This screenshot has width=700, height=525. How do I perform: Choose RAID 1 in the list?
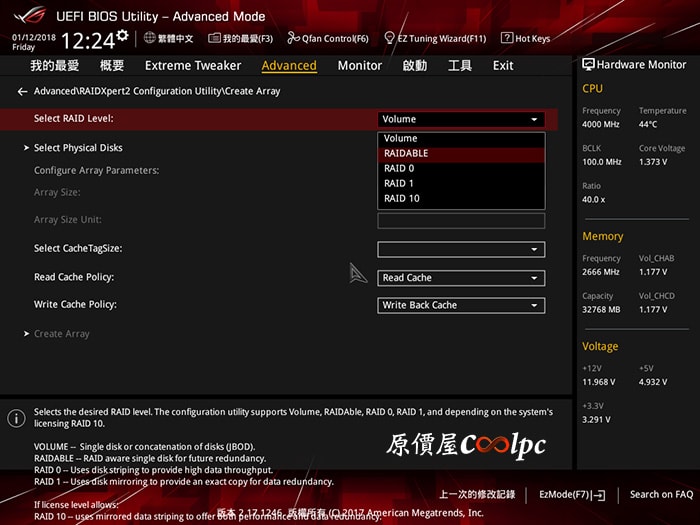point(461,183)
